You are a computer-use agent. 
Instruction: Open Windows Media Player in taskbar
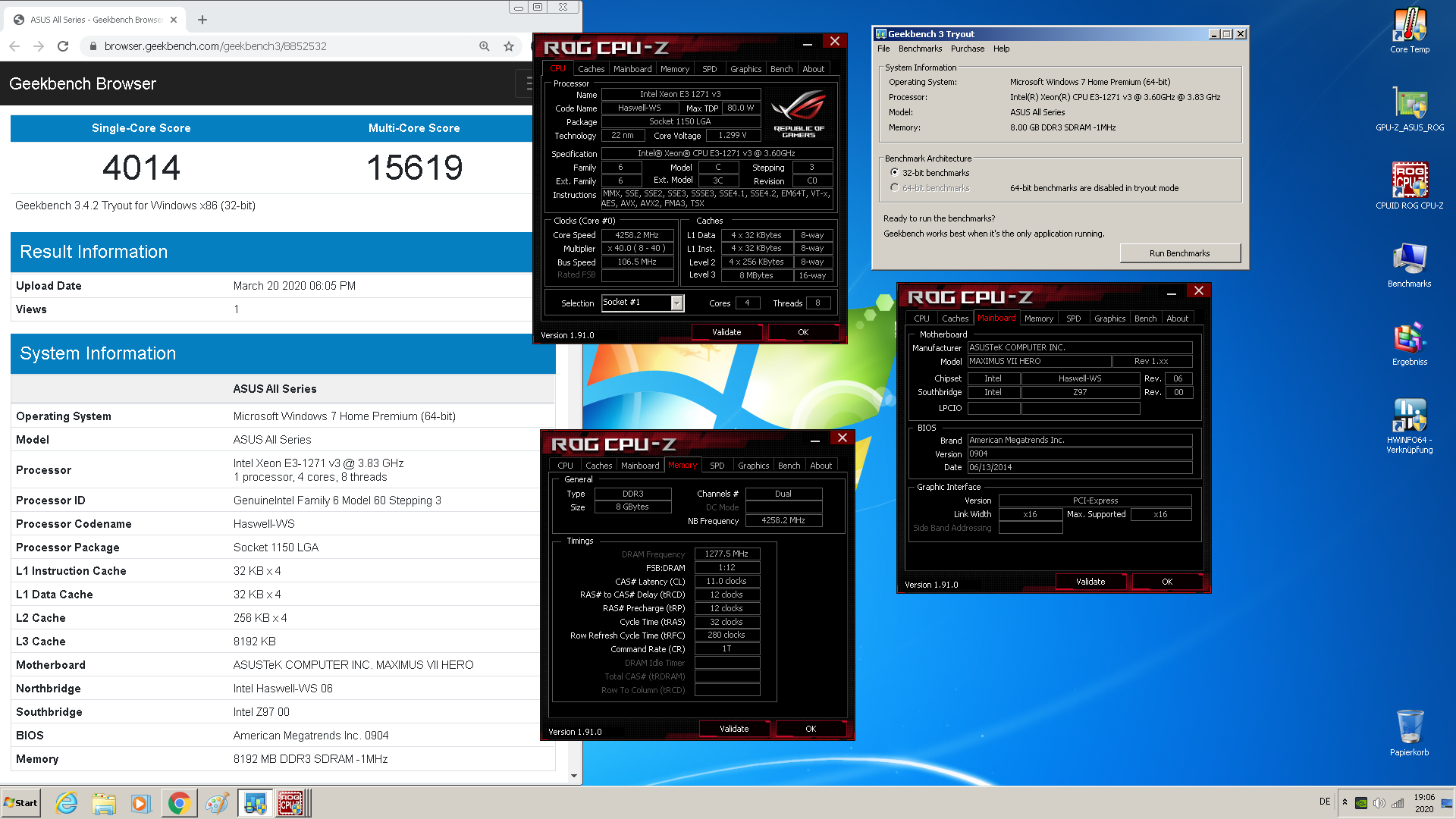(x=141, y=803)
